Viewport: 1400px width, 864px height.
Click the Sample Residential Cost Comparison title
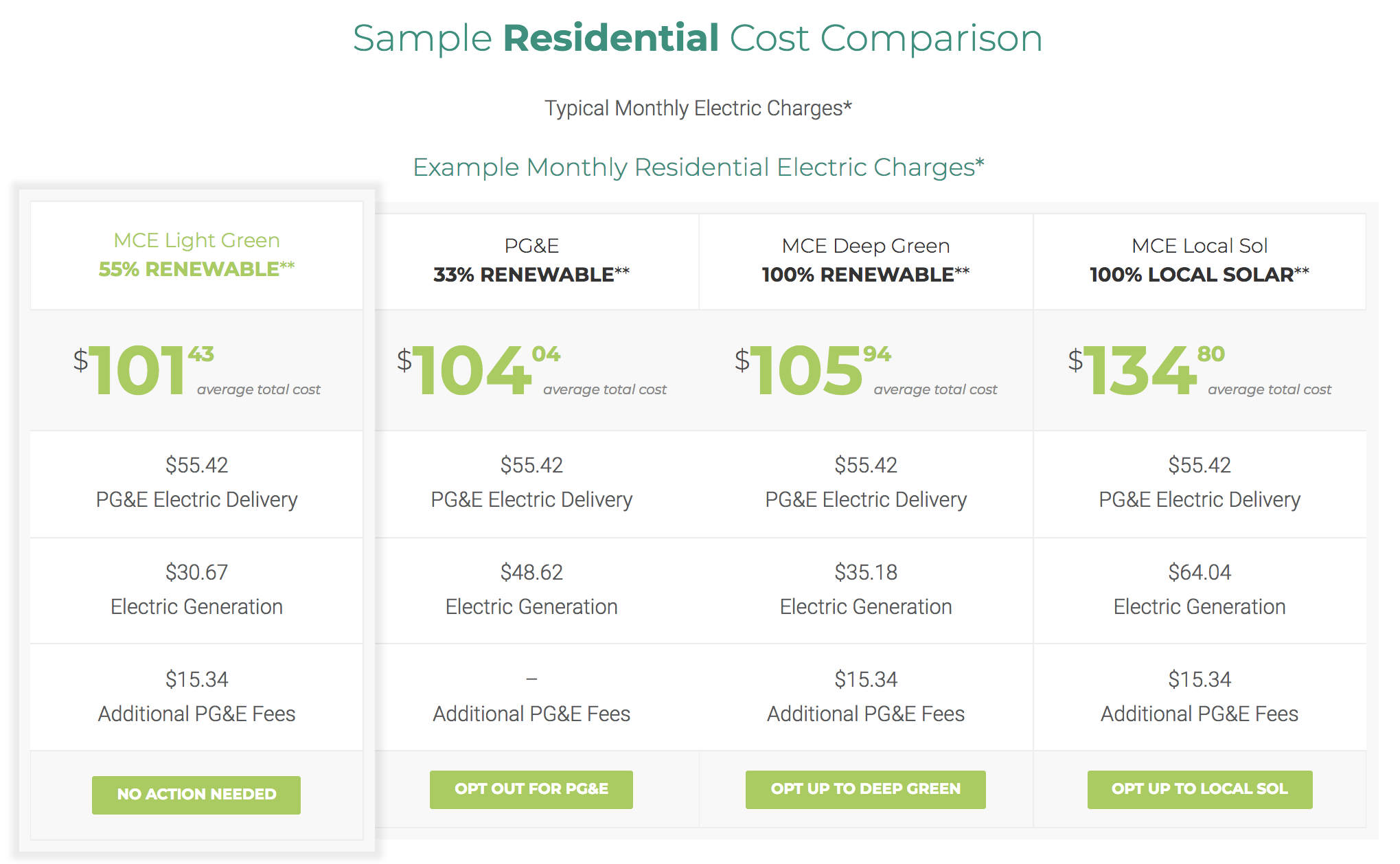pyautogui.click(x=698, y=38)
